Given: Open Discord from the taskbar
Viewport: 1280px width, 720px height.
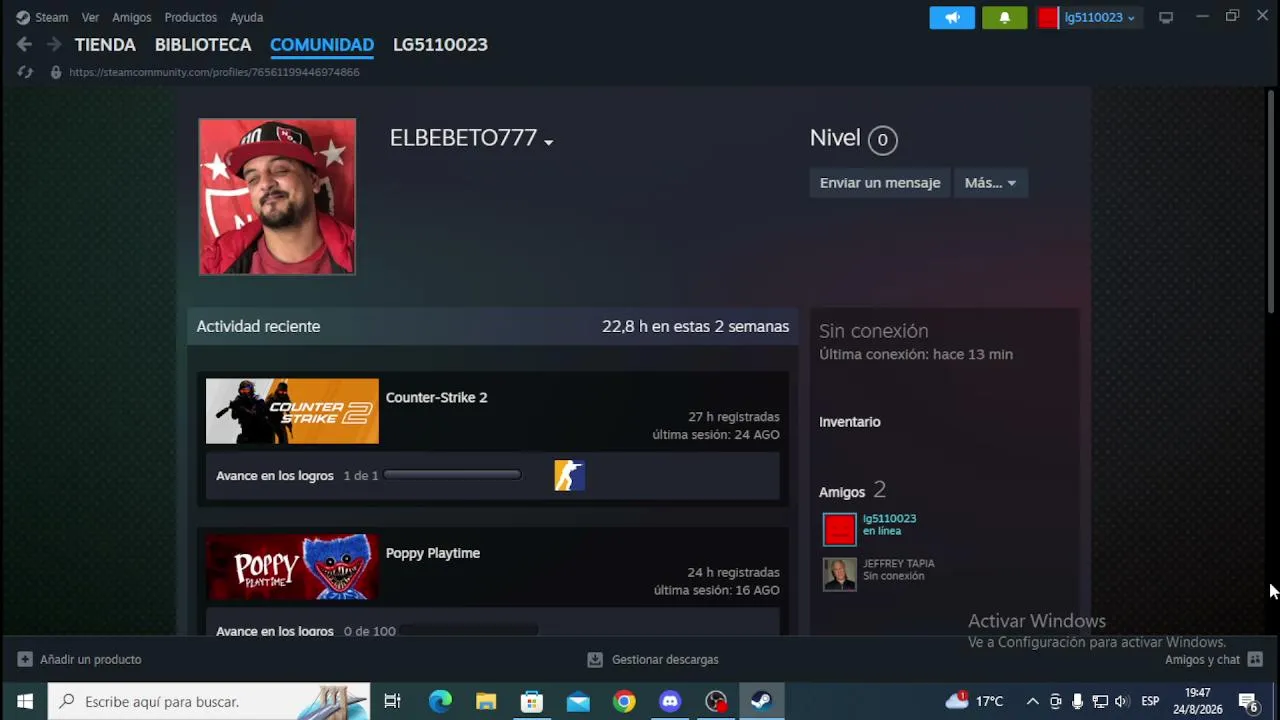Looking at the screenshot, I should (x=670, y=701).
